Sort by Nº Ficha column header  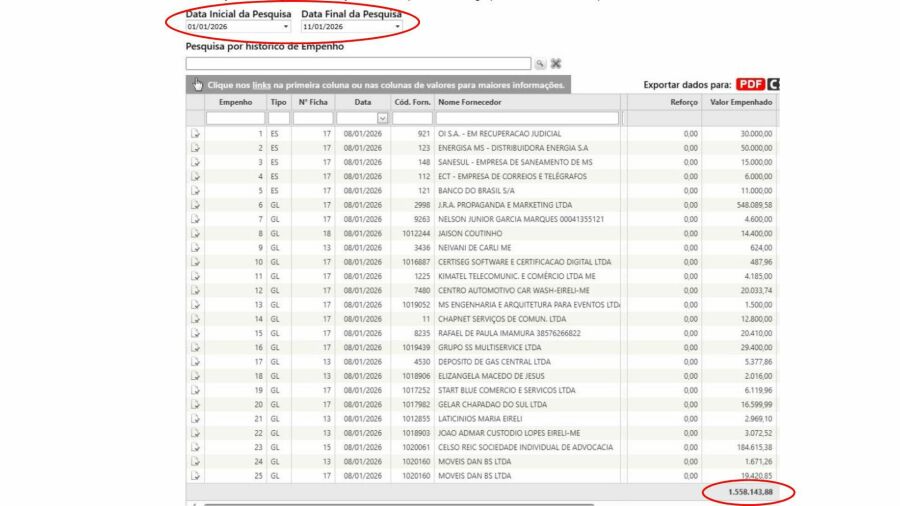tap(313, 102)
